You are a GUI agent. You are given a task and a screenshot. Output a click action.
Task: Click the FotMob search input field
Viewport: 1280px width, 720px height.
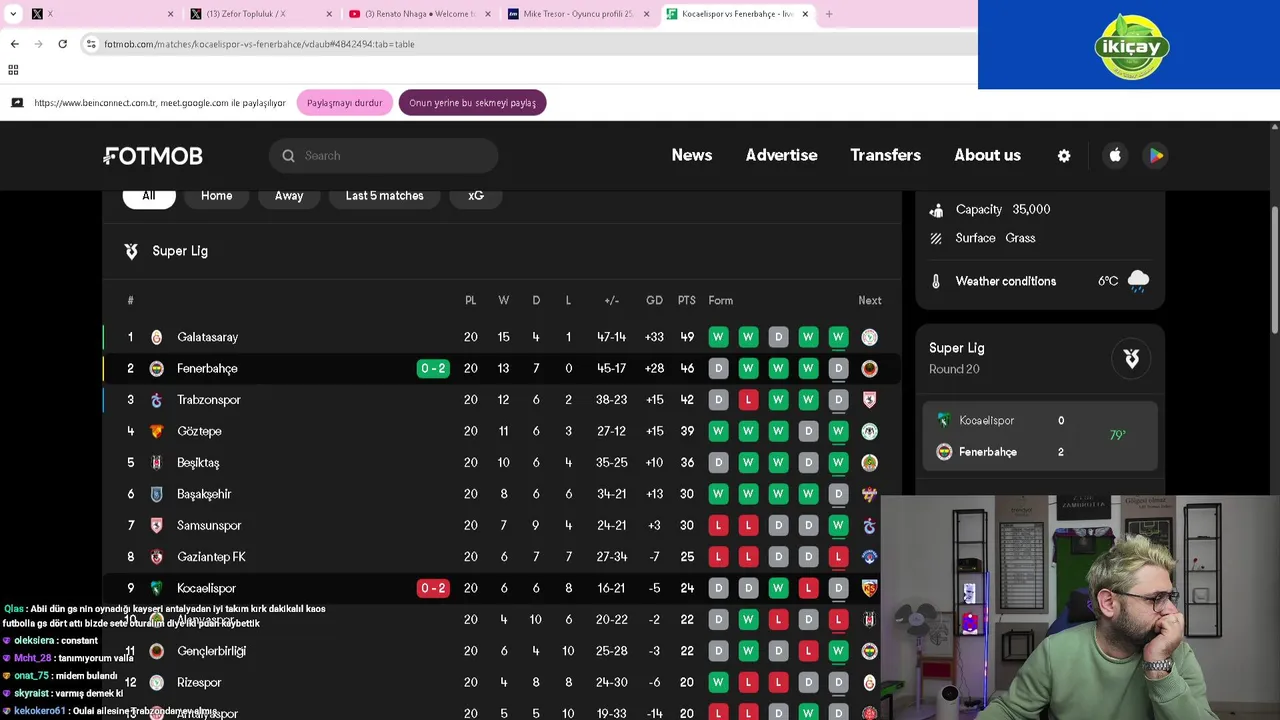pos(383,156)
